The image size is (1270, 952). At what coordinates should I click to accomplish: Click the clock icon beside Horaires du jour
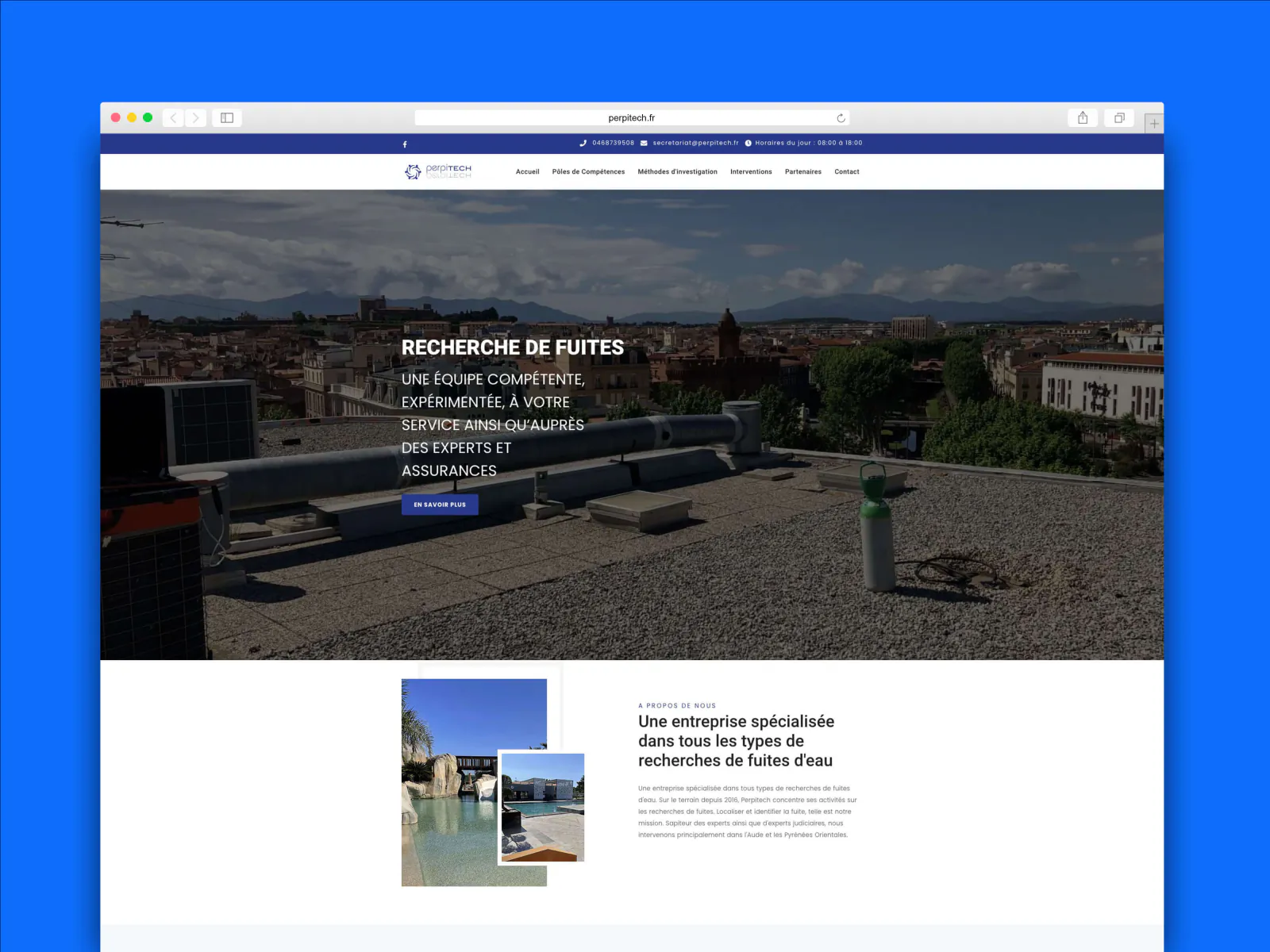(748, 143)
